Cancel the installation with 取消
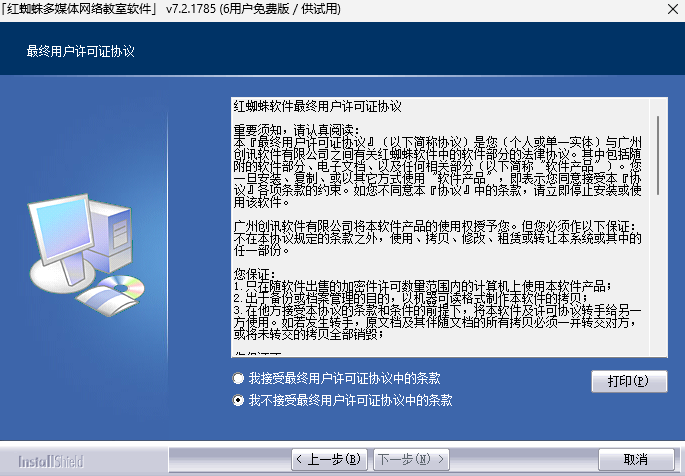 [635, 459]
